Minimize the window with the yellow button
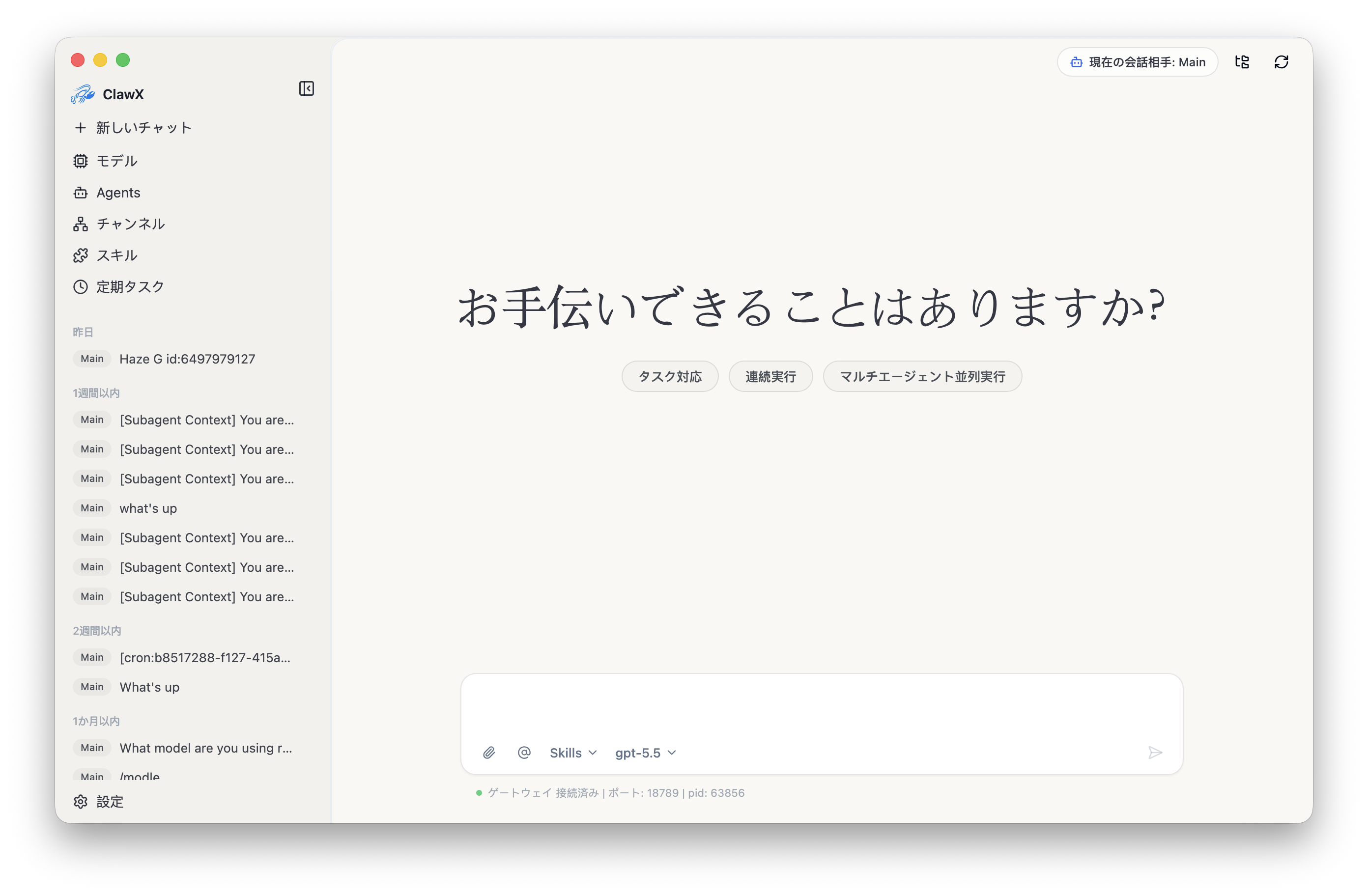1368x896 pixels. point(100,60)
